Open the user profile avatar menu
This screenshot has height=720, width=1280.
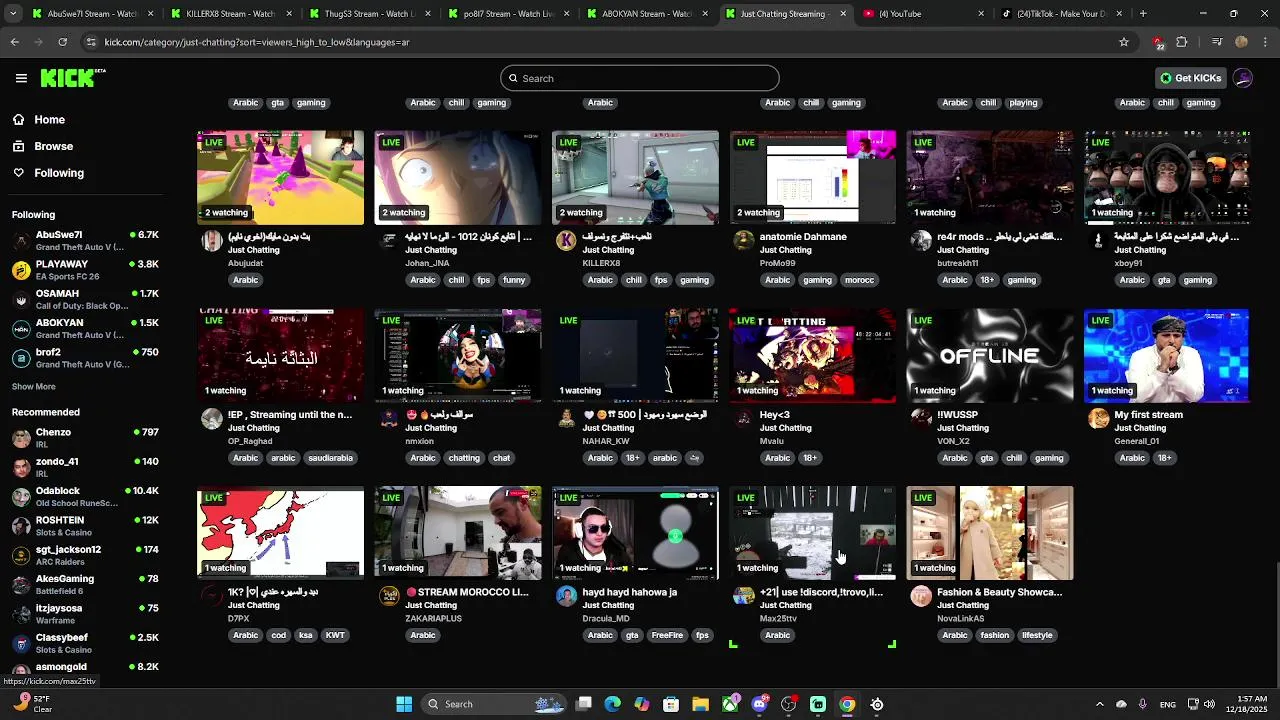pos(1243,78)
